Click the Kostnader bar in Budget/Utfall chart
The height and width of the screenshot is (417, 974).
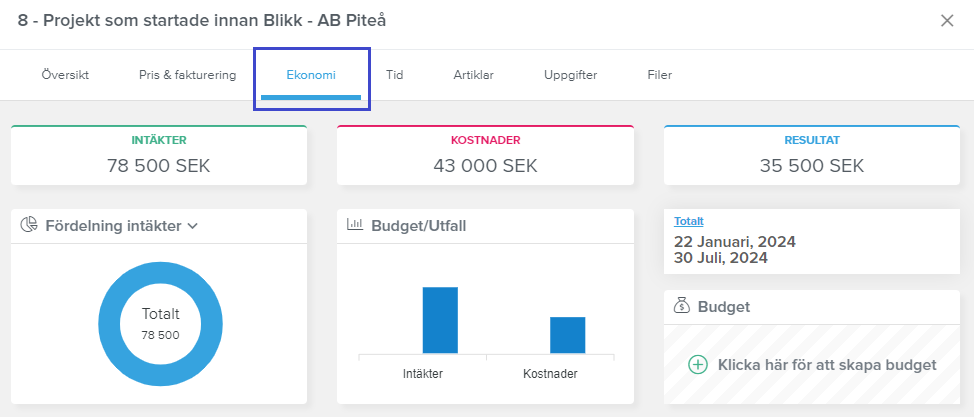pos(567,335)
